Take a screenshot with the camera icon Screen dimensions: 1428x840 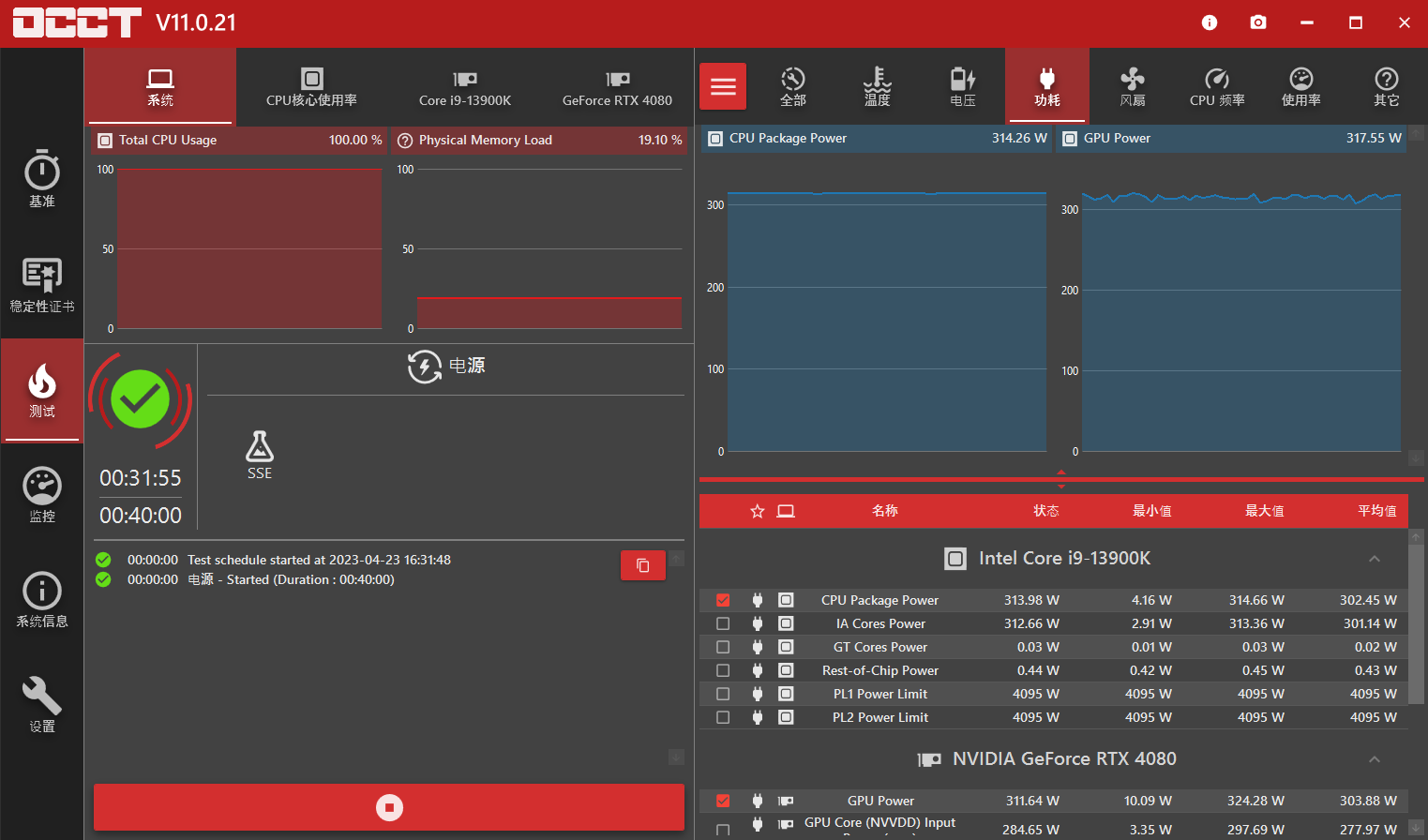coord(1257,22)
